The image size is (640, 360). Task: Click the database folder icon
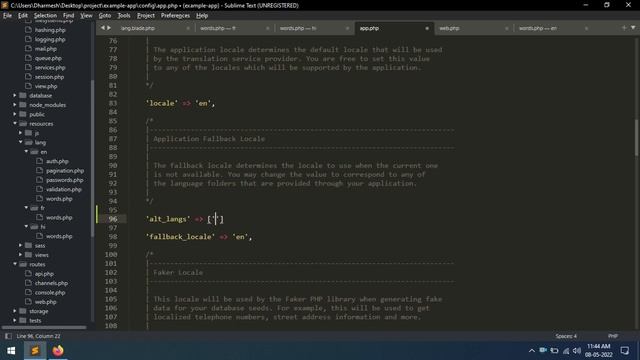click(23, 96)
